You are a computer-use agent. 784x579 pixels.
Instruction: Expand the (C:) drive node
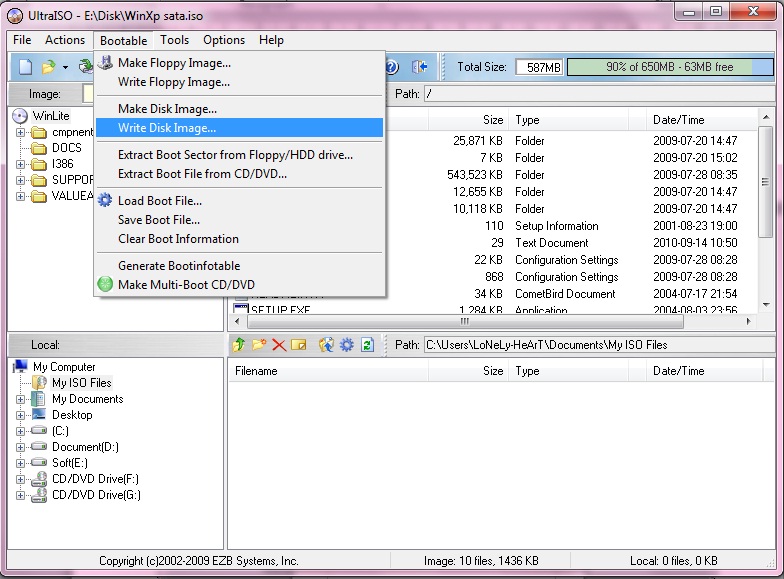tap(20, 431)
